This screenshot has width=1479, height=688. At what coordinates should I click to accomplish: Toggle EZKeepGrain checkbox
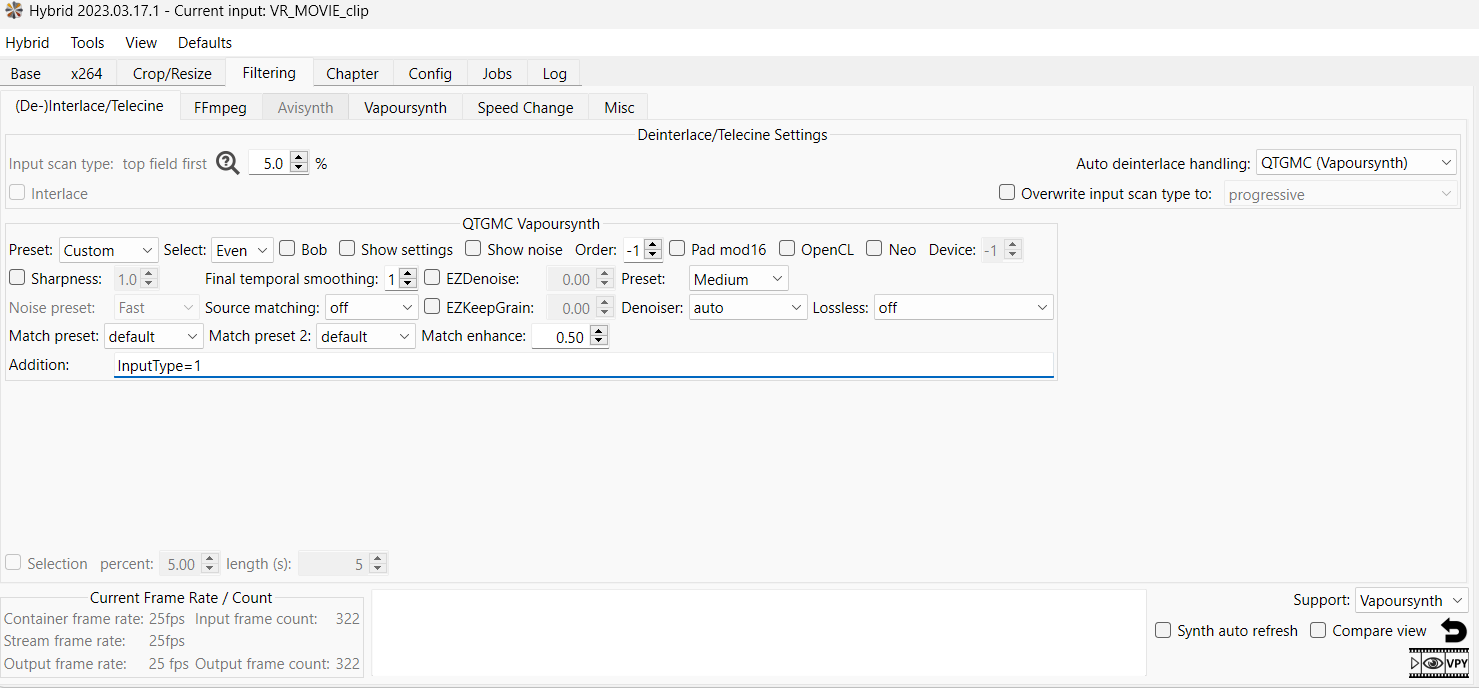click(x=433, y=307)
